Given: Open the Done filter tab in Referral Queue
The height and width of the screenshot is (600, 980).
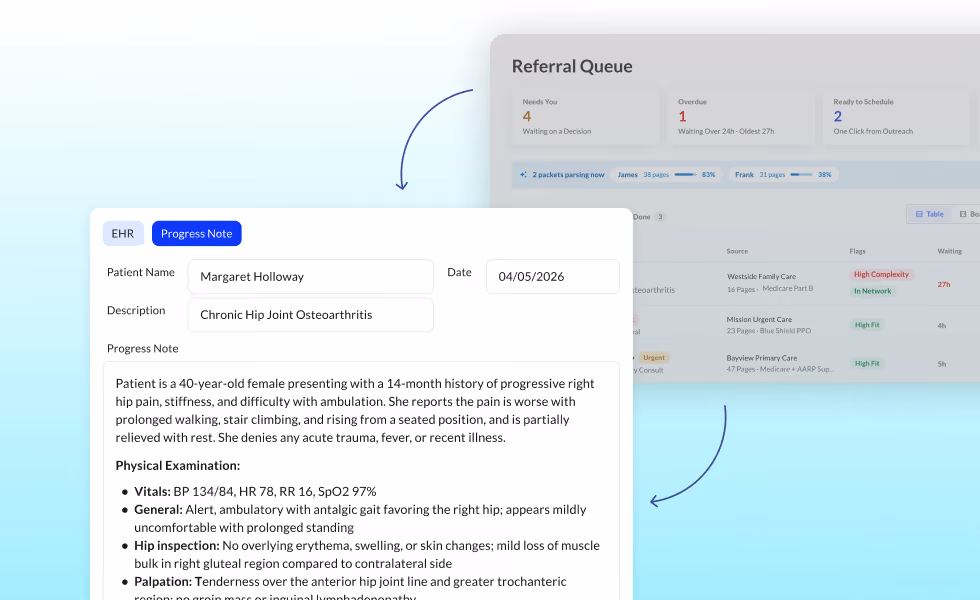Looking at the screenshot, I should (x=649, y=217).
